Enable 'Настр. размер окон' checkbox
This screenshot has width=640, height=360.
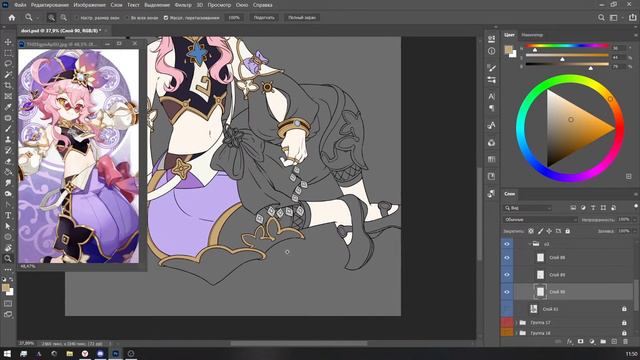(76, 18)
